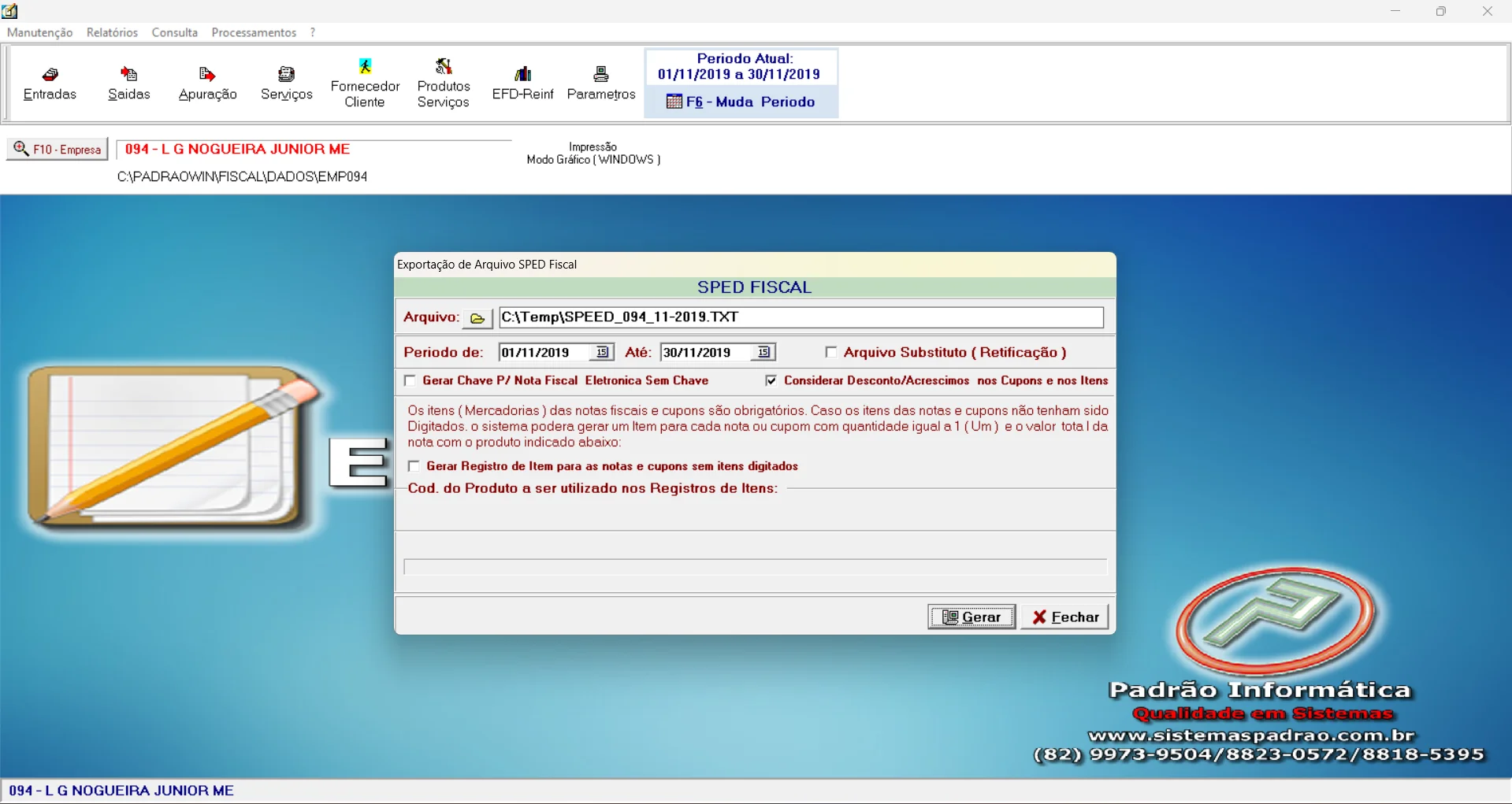This screenshot has height=804, width=1512.
Task: Open the Processamentos menu
Action: [x=254, y=32]
